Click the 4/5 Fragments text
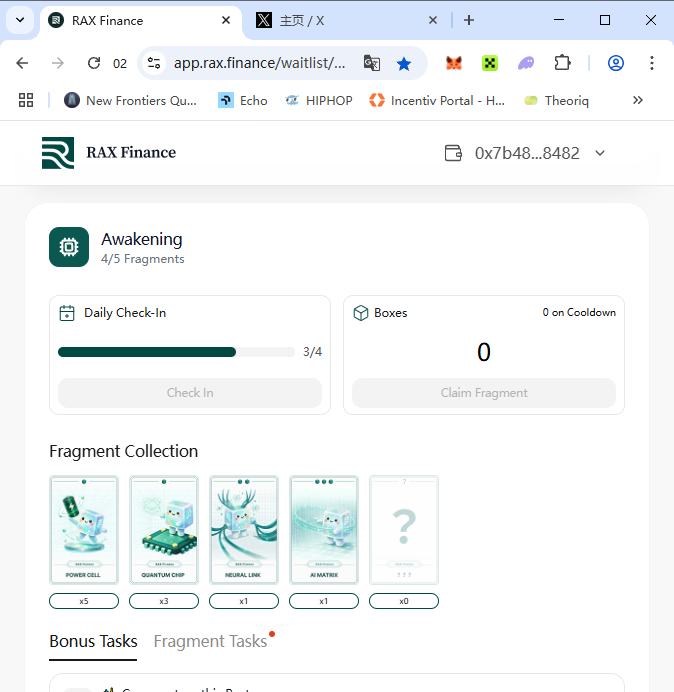The height and width of the screenshot is (692, 674). pos(143,259)
